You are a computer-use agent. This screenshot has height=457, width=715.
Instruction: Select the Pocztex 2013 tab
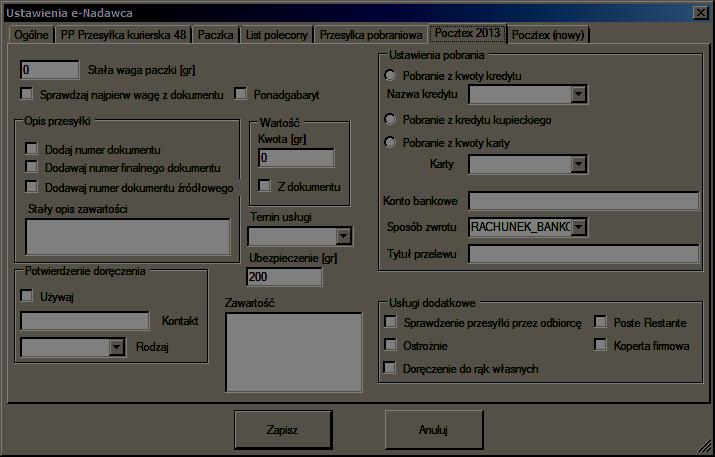coord(467,33)
